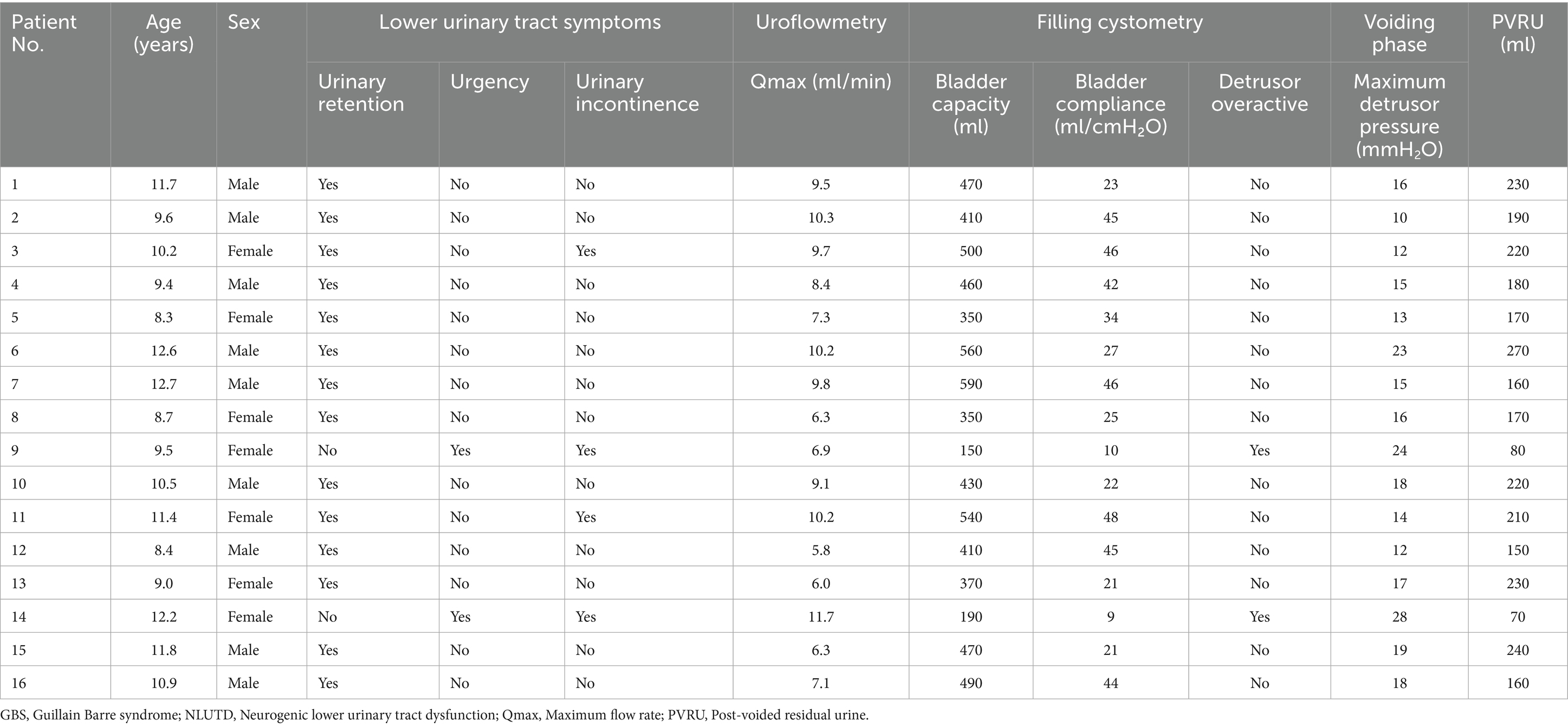
Task: Select patient 12's Qmax value 5.8
Action: (x=820, y=550)
